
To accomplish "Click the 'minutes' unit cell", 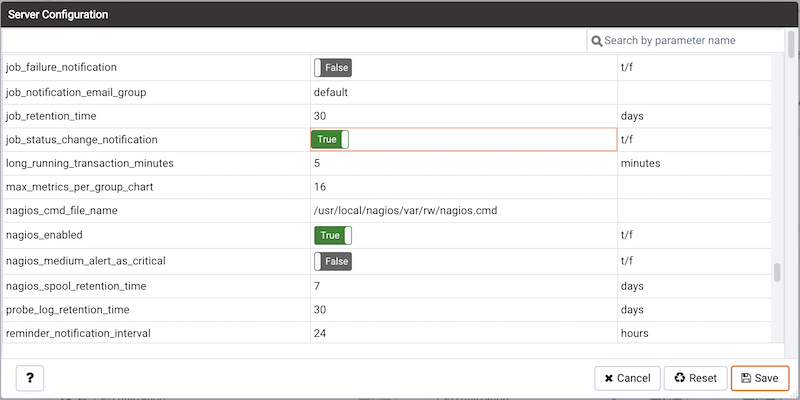I will 694,163.
